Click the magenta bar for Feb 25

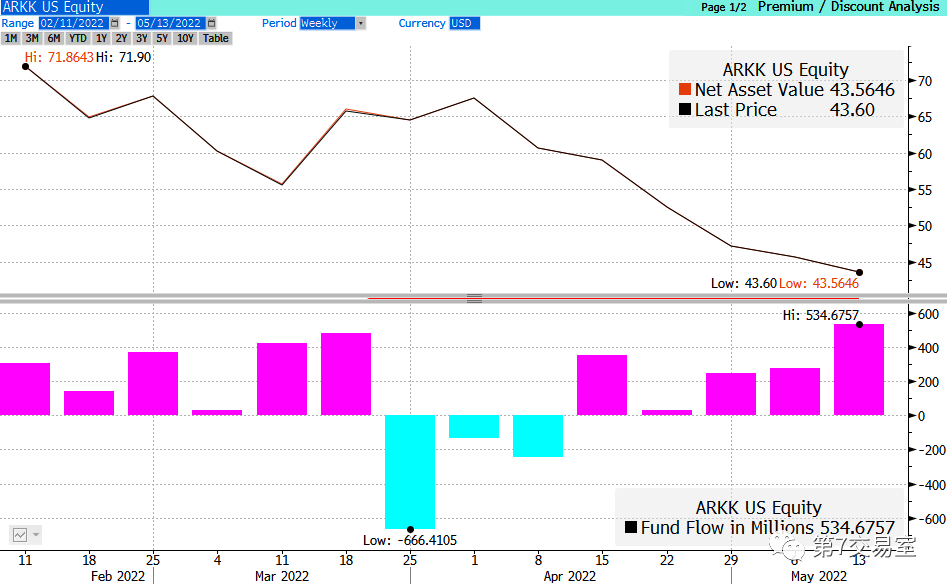point(153,383)
